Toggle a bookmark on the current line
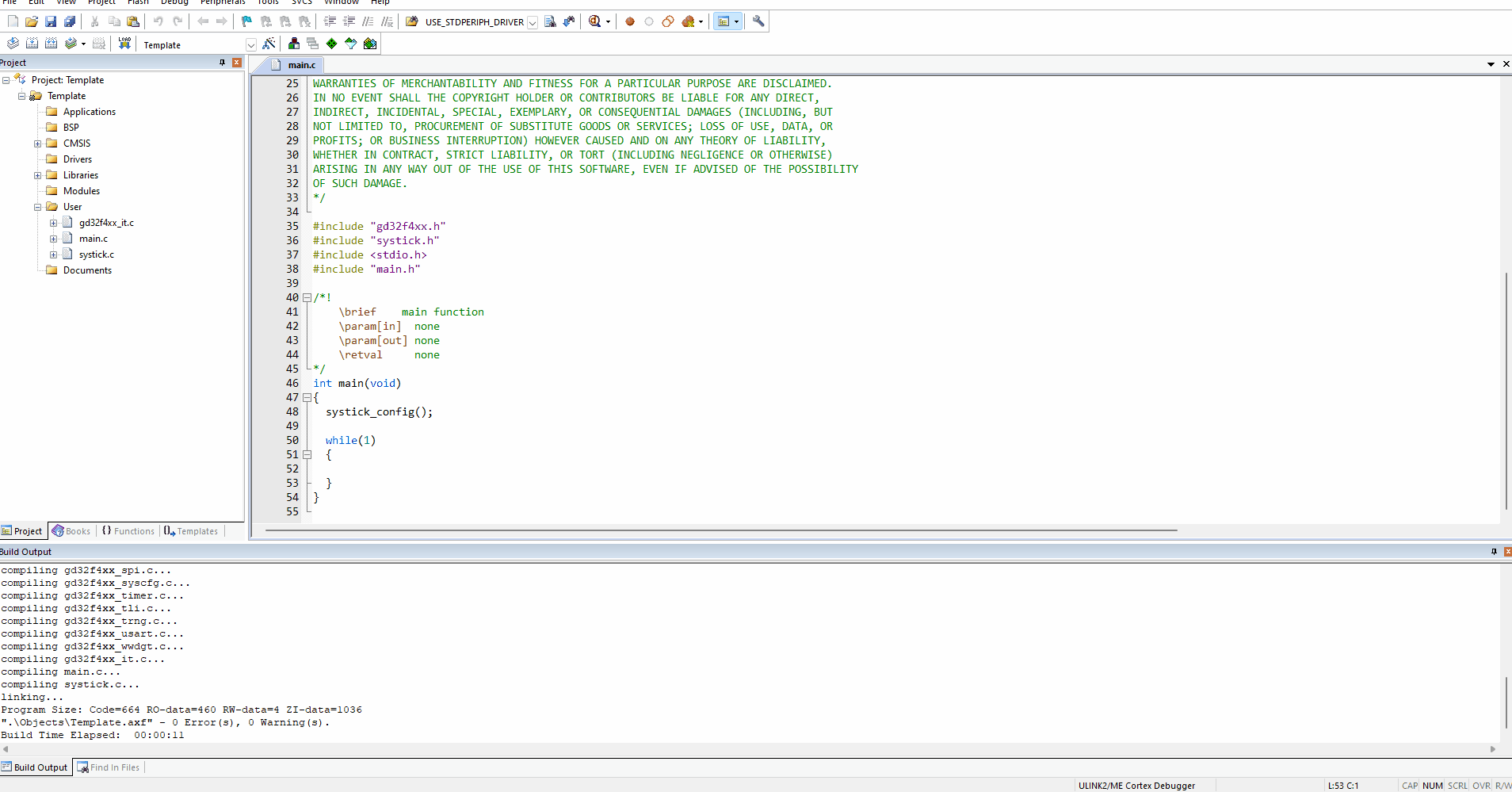 coord(247,21)
